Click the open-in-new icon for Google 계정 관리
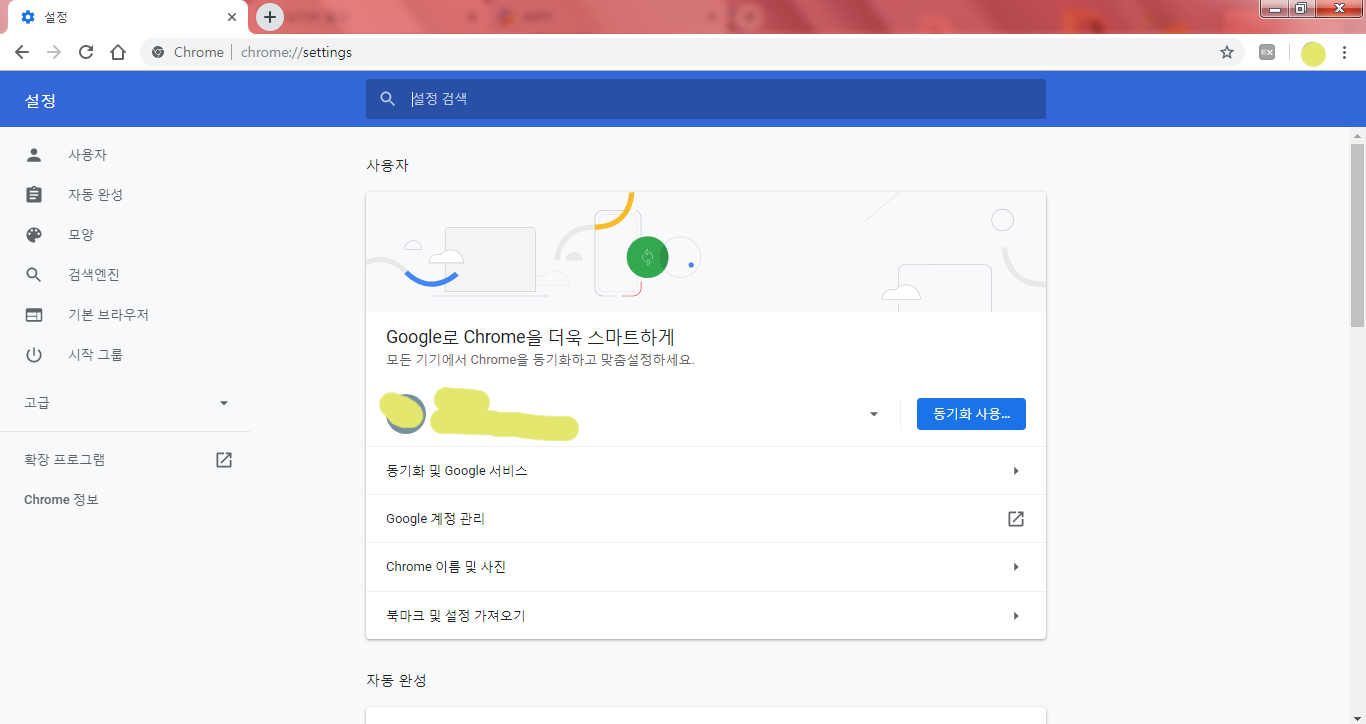 tap(1016, 519)
